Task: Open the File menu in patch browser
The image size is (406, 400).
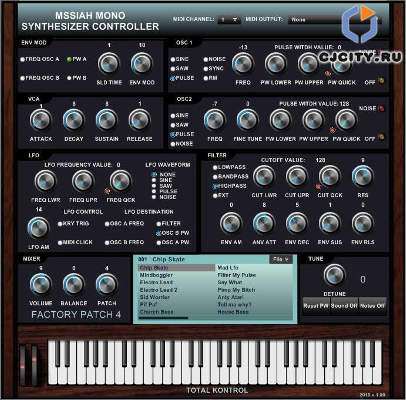Action: [281, 259]
